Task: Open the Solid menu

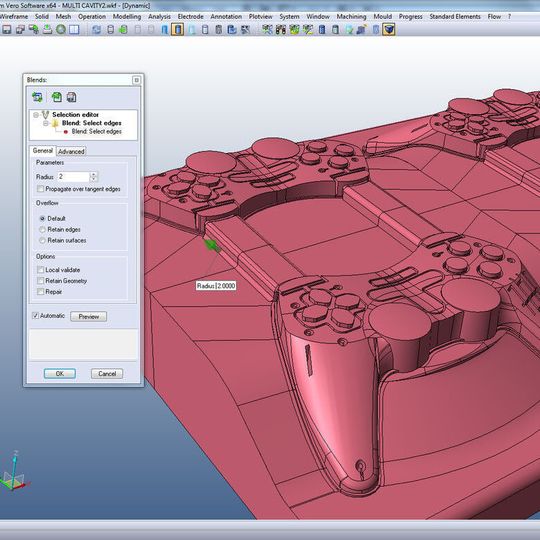Action: pyautogui.click(x=42, y=16)
